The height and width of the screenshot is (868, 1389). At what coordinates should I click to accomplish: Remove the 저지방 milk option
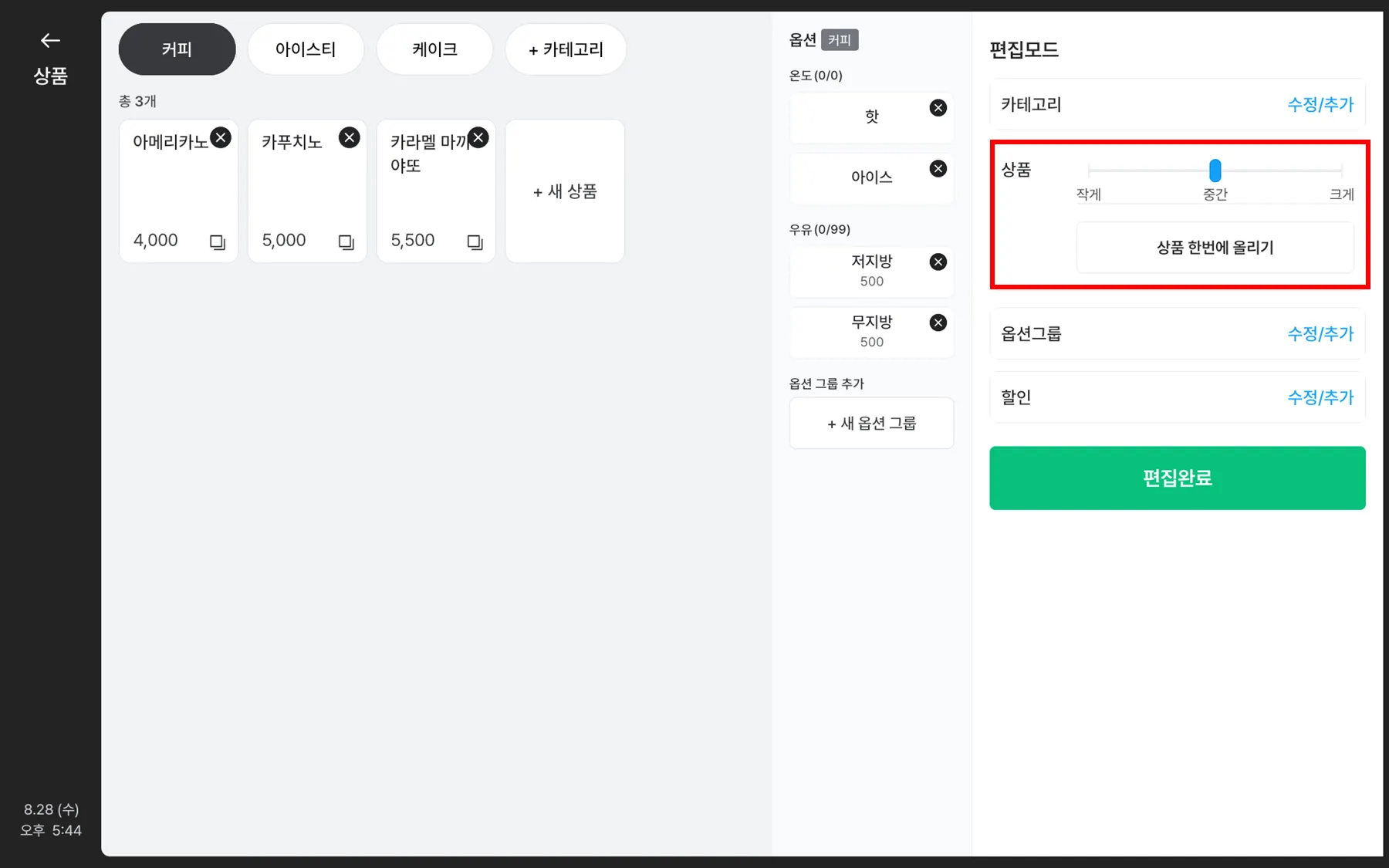click(x=938, y=262)
